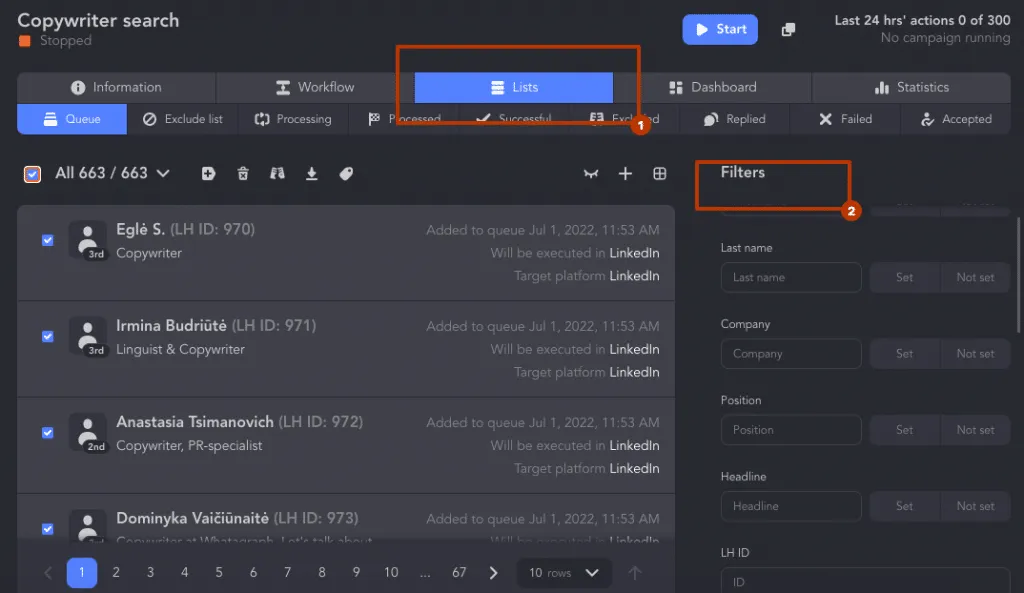Go to previous page arrow

(48, 573)
